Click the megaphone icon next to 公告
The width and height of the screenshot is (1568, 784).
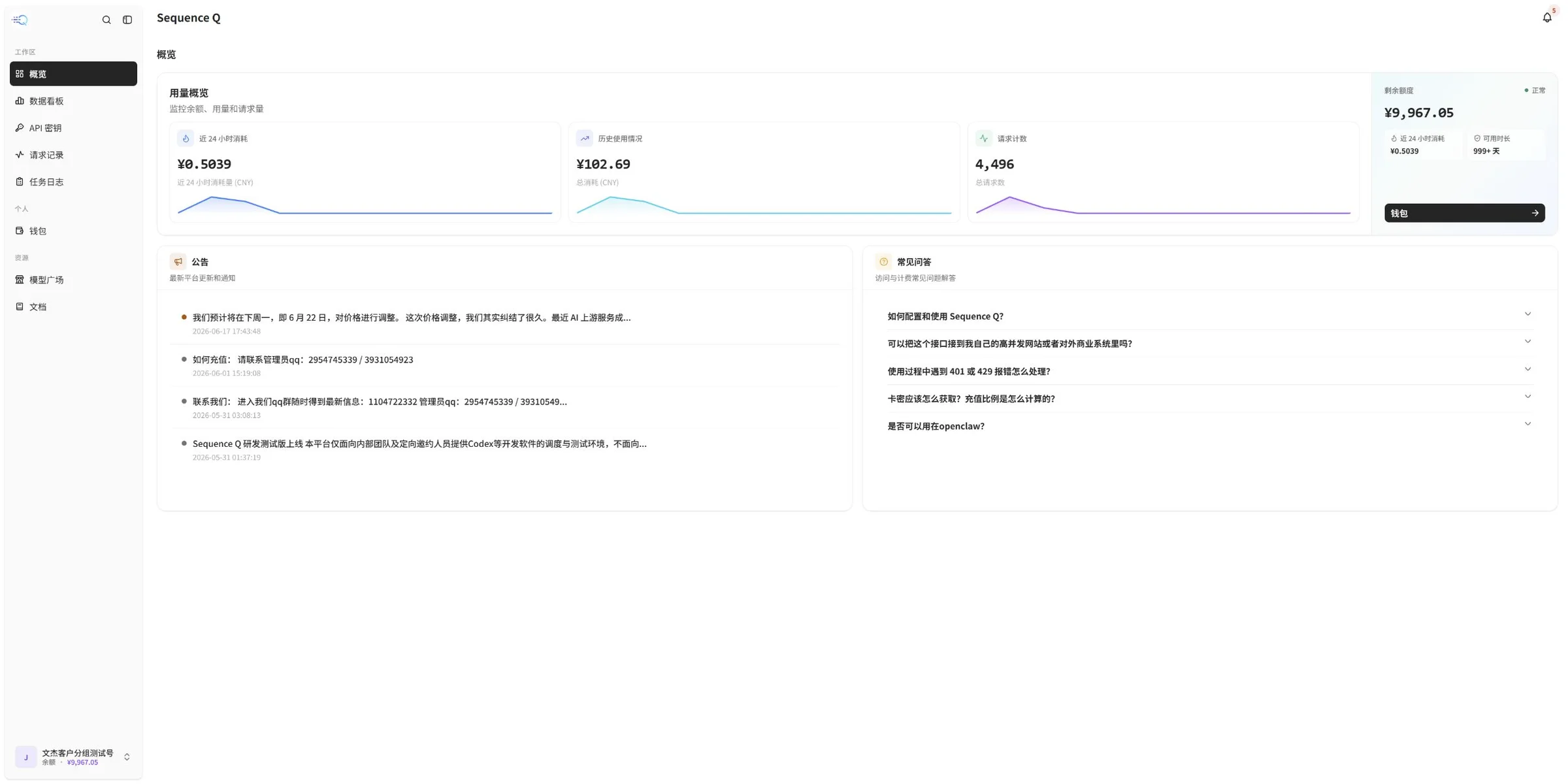[x=178, y=262]
